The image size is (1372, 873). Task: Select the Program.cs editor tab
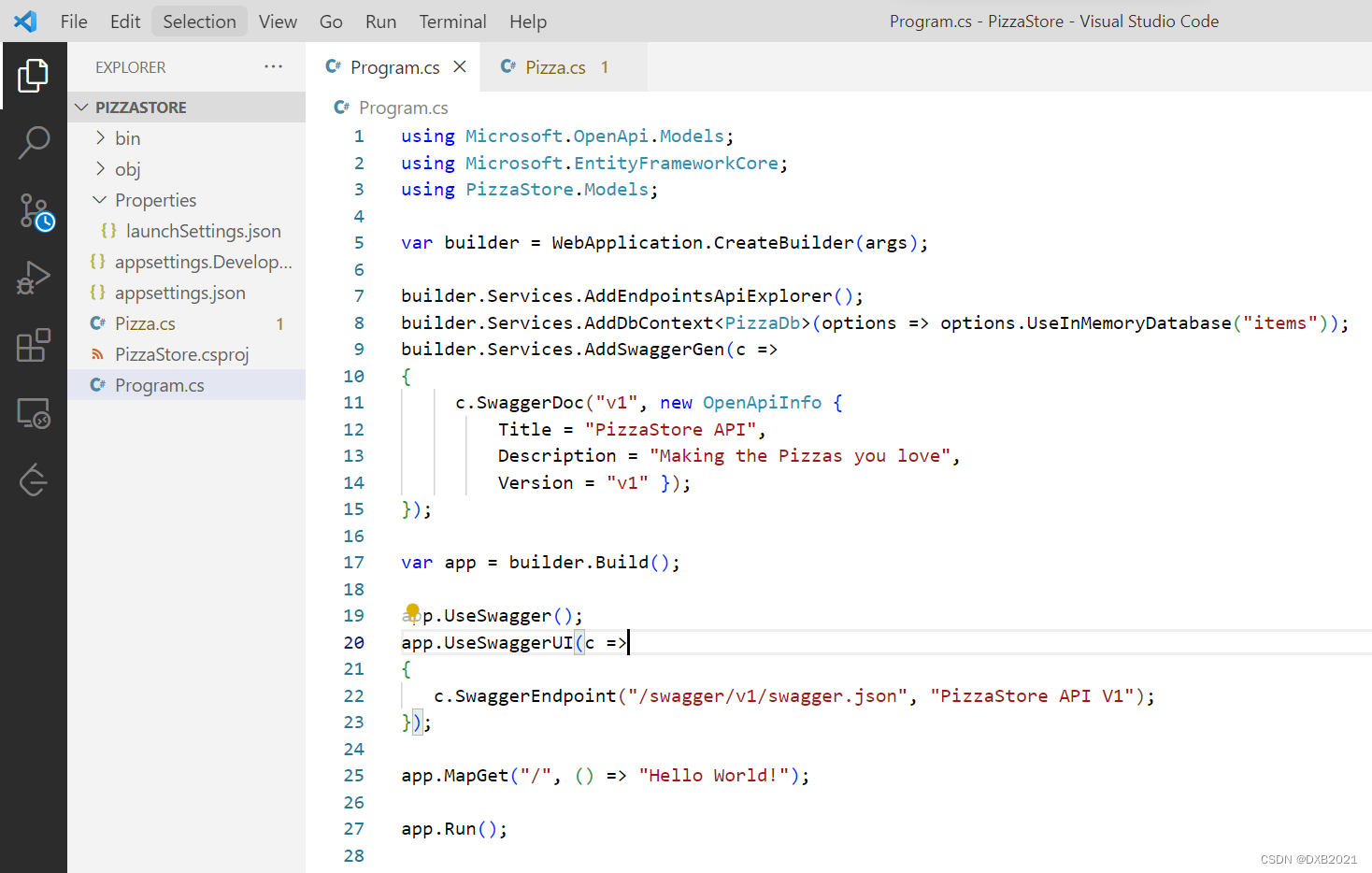tap(393, 66)
